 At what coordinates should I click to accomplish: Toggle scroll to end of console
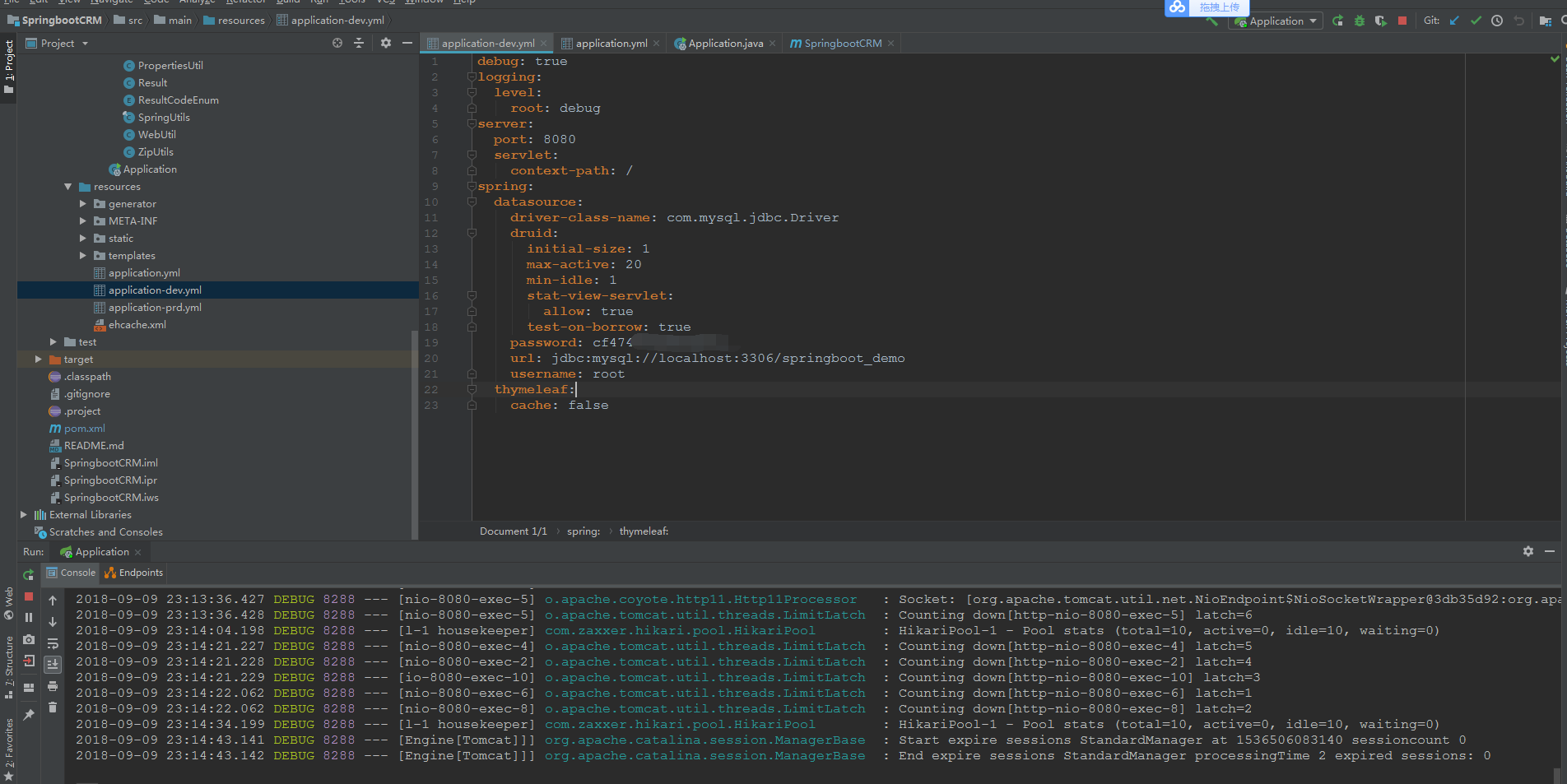pos(53,665)
